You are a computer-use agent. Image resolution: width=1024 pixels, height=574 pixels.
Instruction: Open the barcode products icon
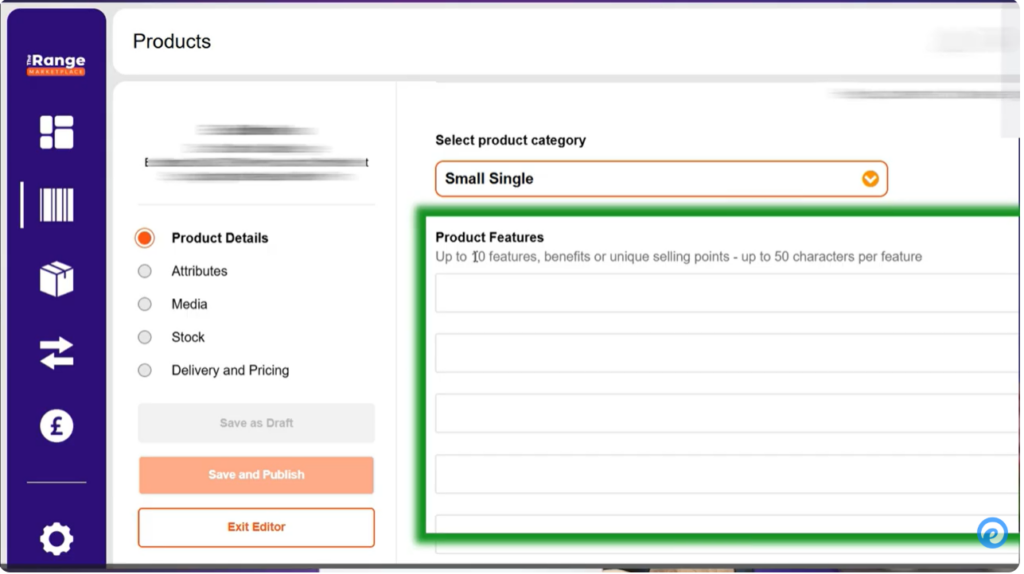click(x=56, y=205)
